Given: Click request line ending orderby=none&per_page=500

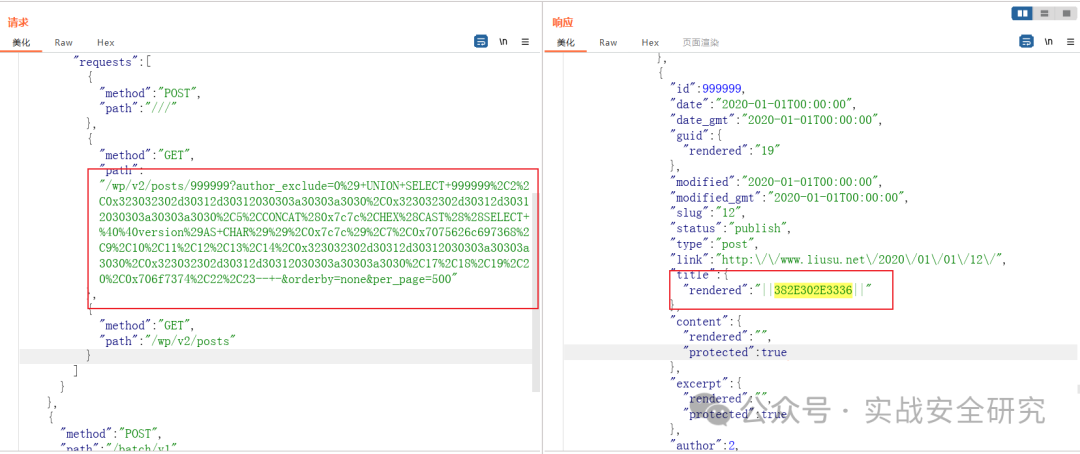Looking at the screenshot, I should [280, 279].
